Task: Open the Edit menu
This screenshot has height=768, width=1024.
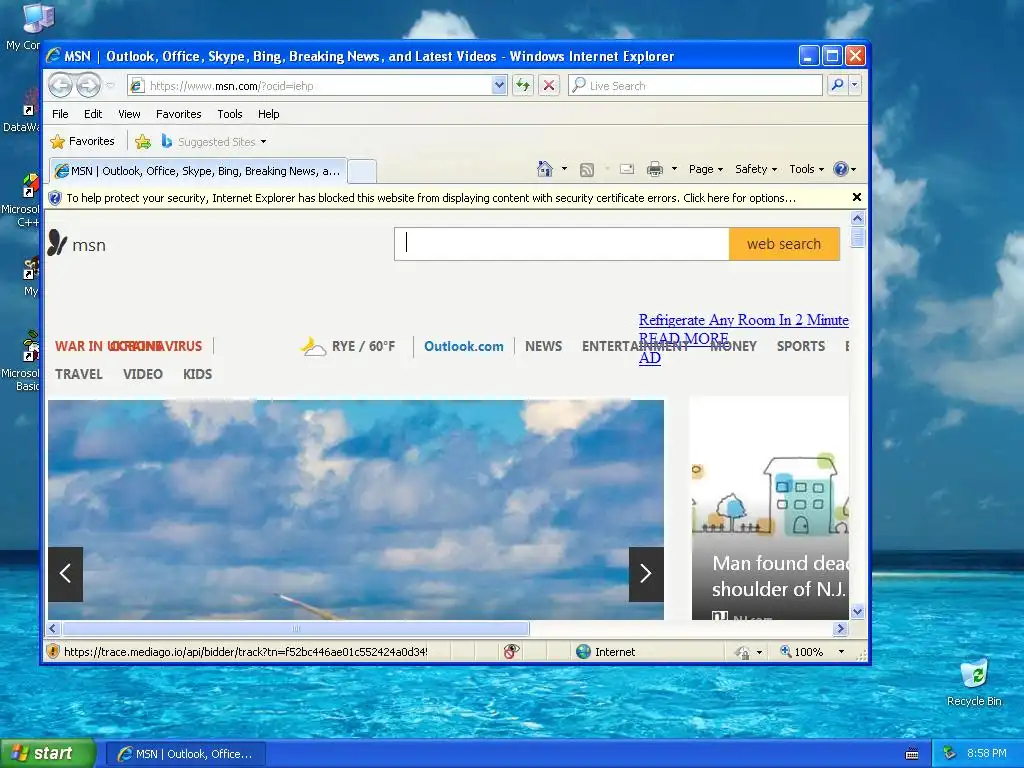Action: coord(93,114)
